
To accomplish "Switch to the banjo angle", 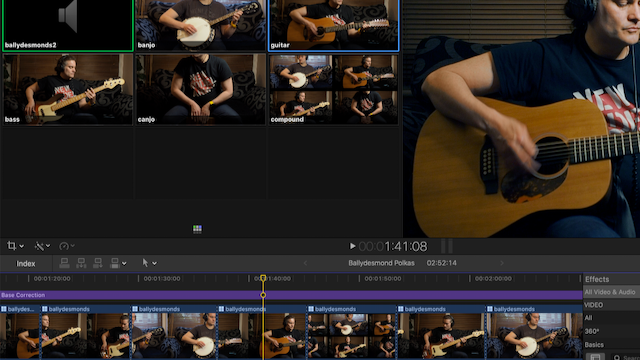I will click(201, 25).
